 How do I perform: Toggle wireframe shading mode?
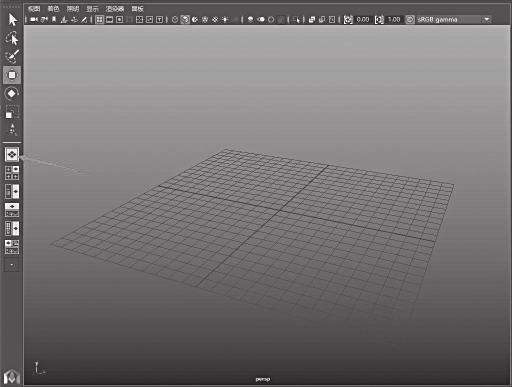pyautogui.click(x=175, y=20)
